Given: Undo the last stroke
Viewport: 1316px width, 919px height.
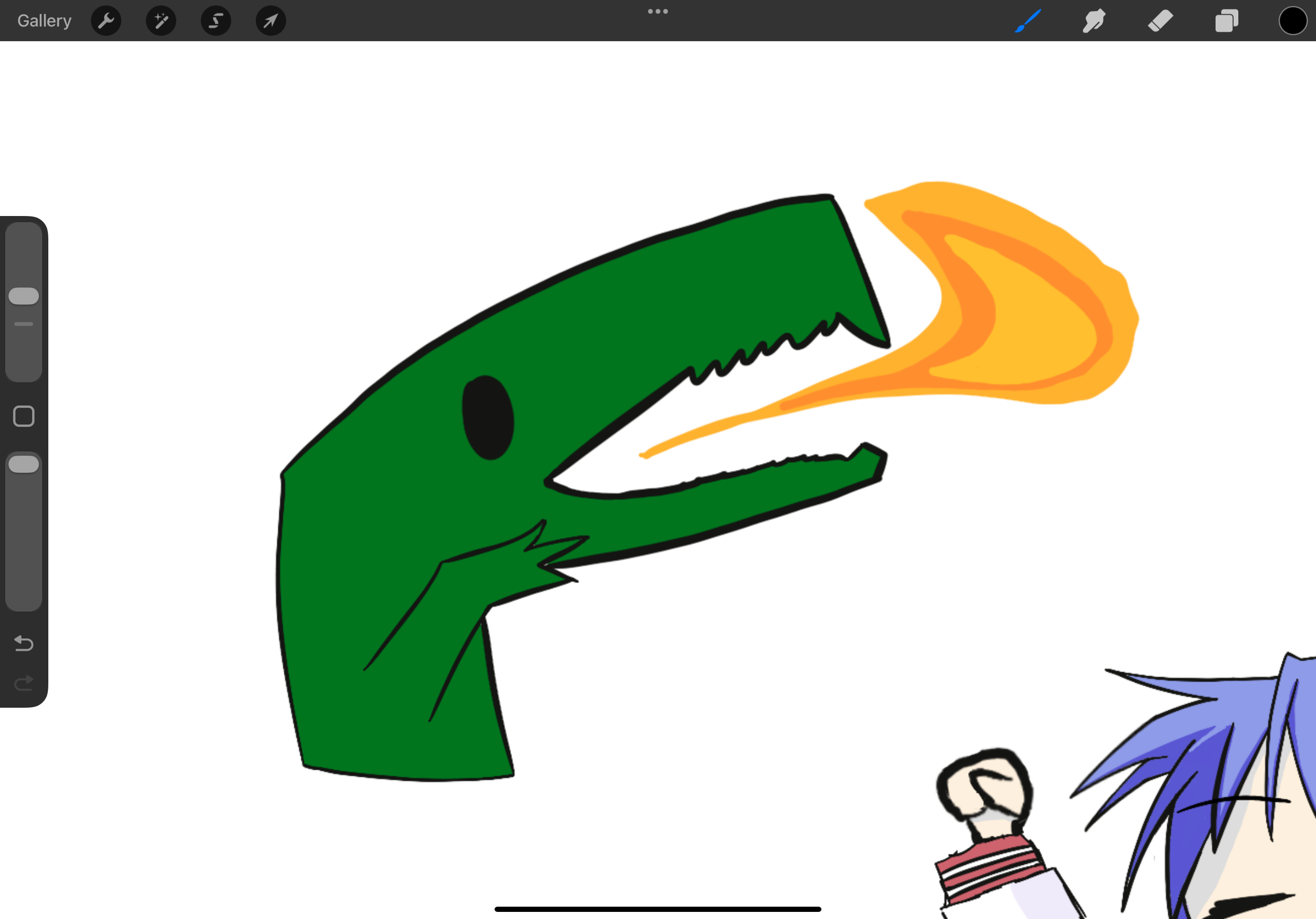Looking at the screenshot, I should (x=24, y=643).
